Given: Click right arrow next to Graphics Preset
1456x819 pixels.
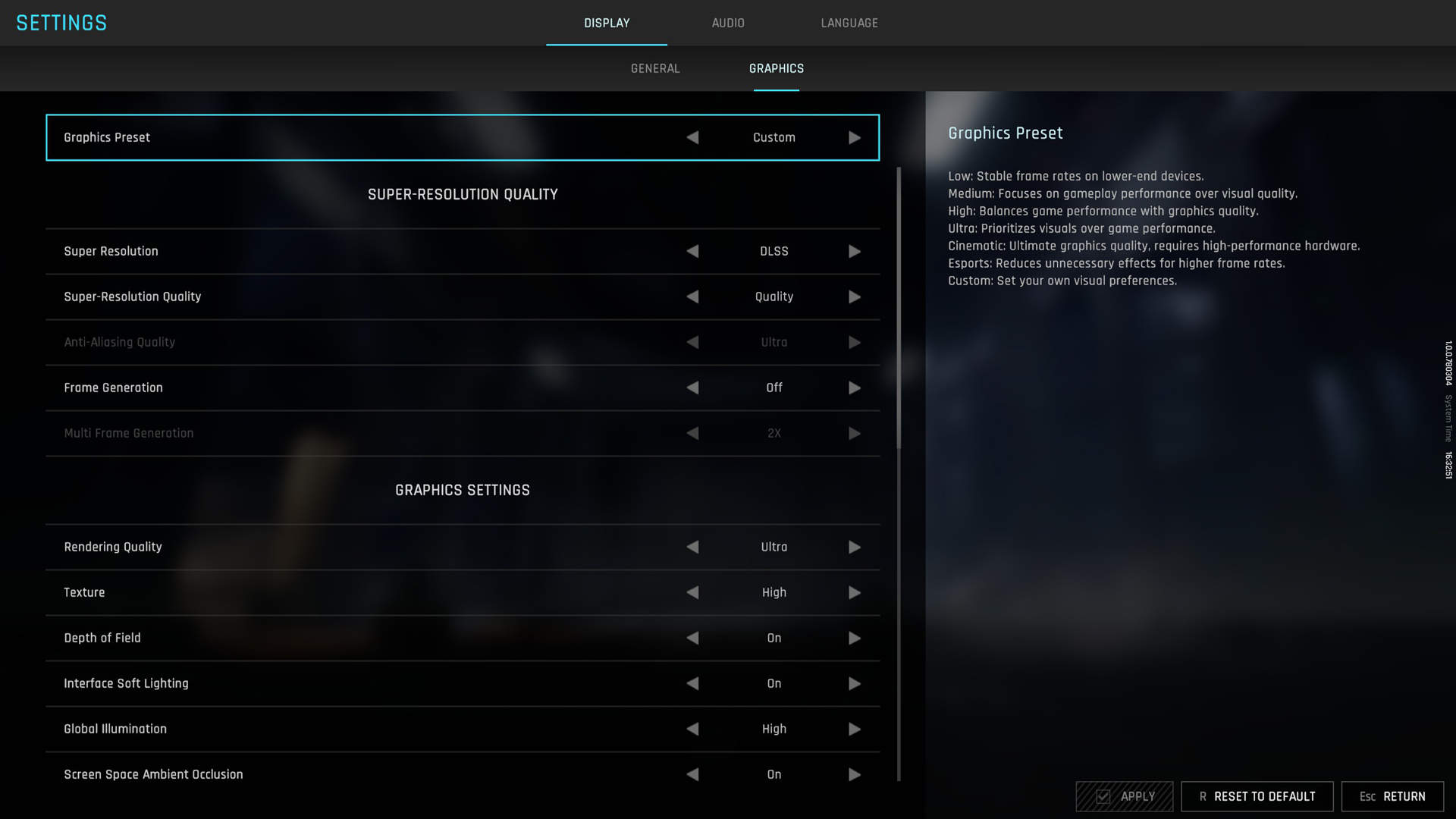Looking at the screenshot, I should [x=855, y=138].
